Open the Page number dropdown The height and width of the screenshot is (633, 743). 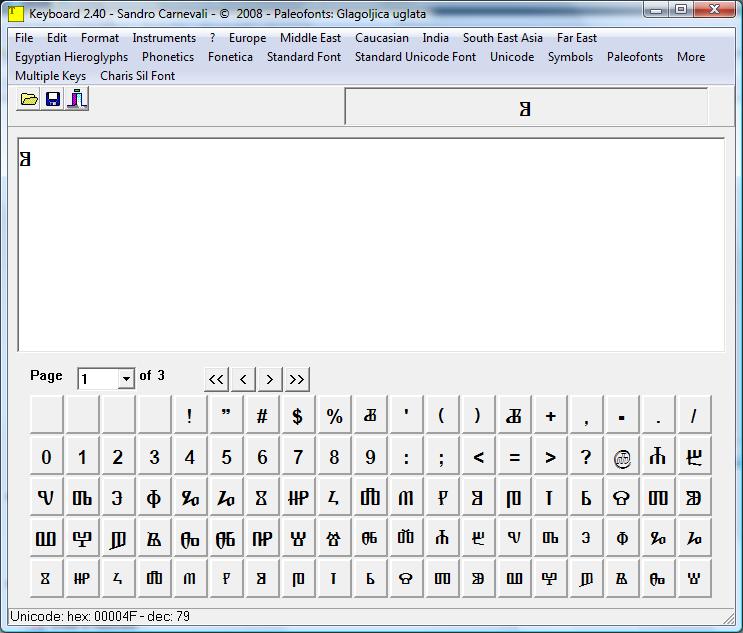126,379
